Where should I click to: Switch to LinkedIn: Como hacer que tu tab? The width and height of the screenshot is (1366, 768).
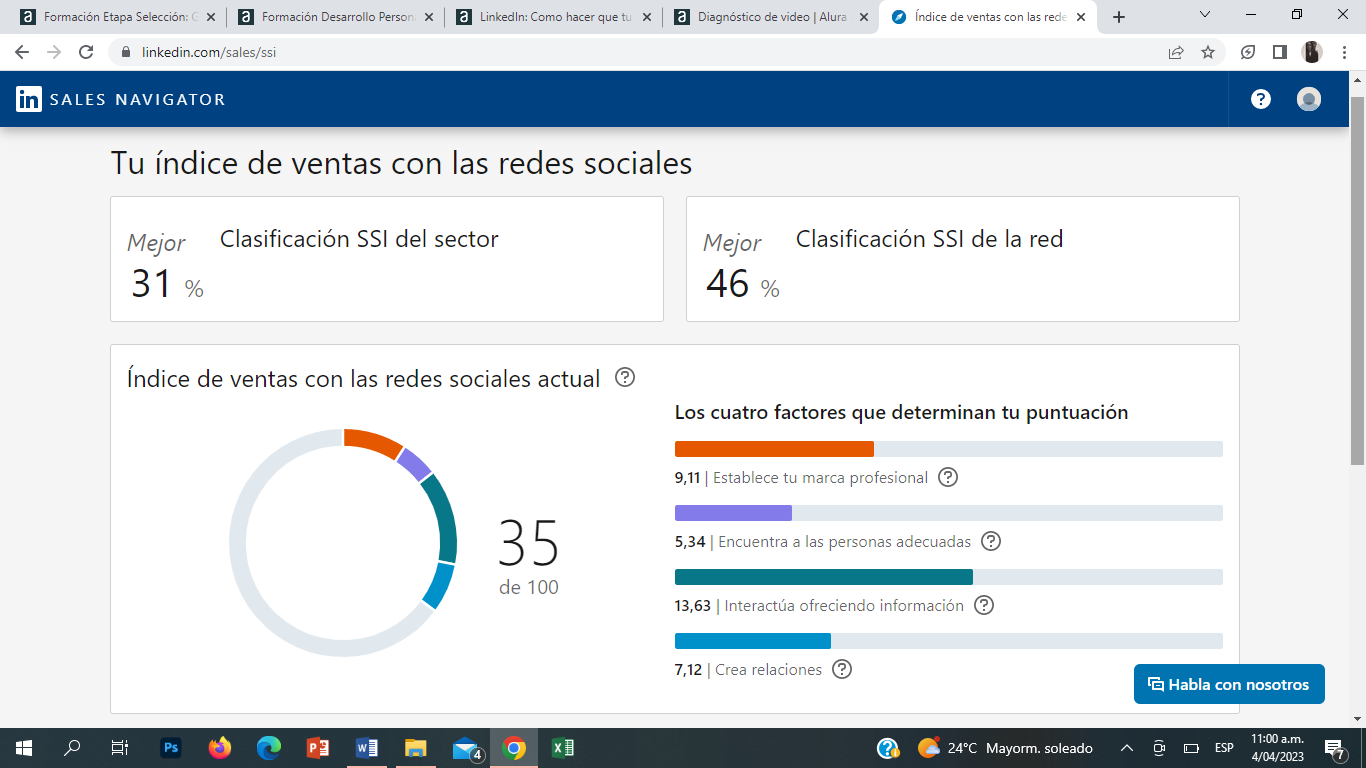pos(556,17)
